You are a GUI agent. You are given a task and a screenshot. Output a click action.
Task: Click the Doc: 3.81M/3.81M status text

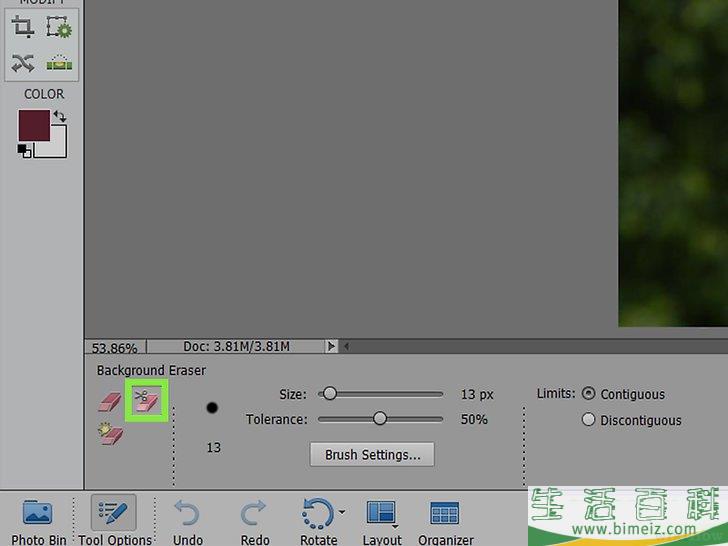(236, 346)
